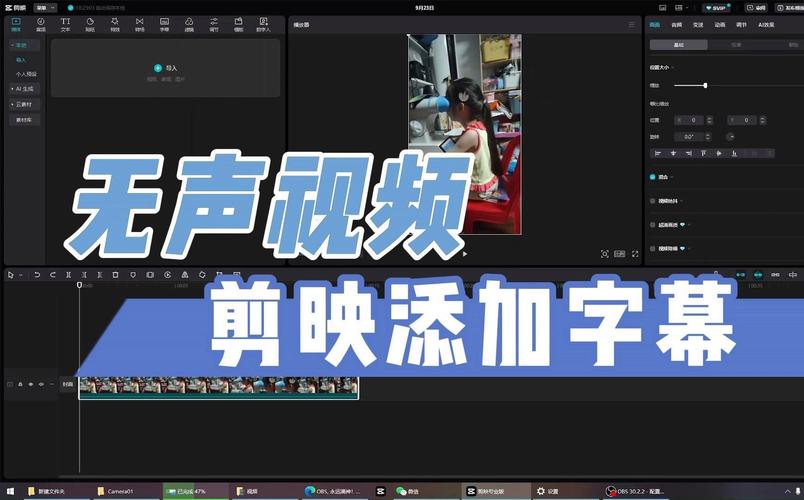Open 个人预设 personal presets
Screen dimensions: 804x500
(26, 74)
